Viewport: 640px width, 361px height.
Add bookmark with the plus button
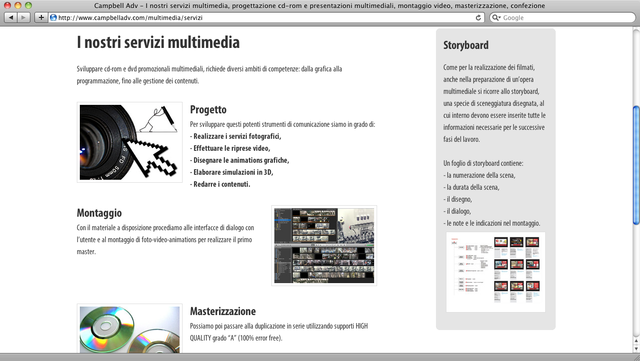click(x=41, y=18)
